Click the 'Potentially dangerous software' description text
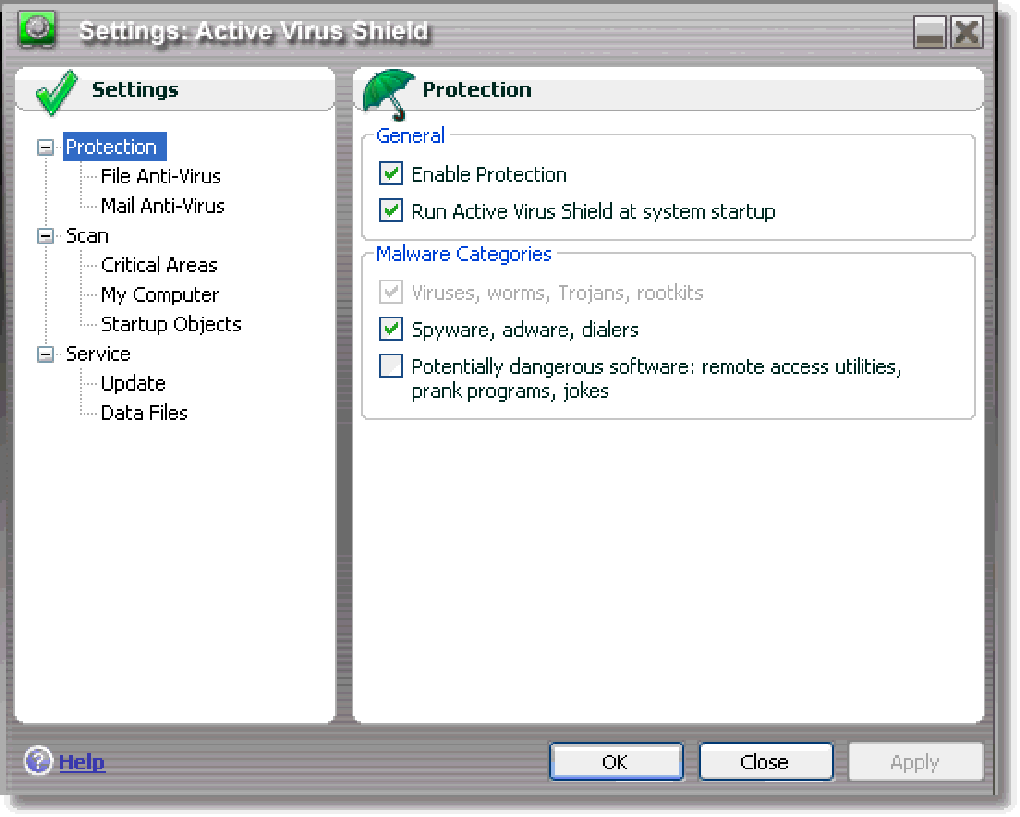The image size is (1020, 817). pyautogui.click(x=656, y=379)
